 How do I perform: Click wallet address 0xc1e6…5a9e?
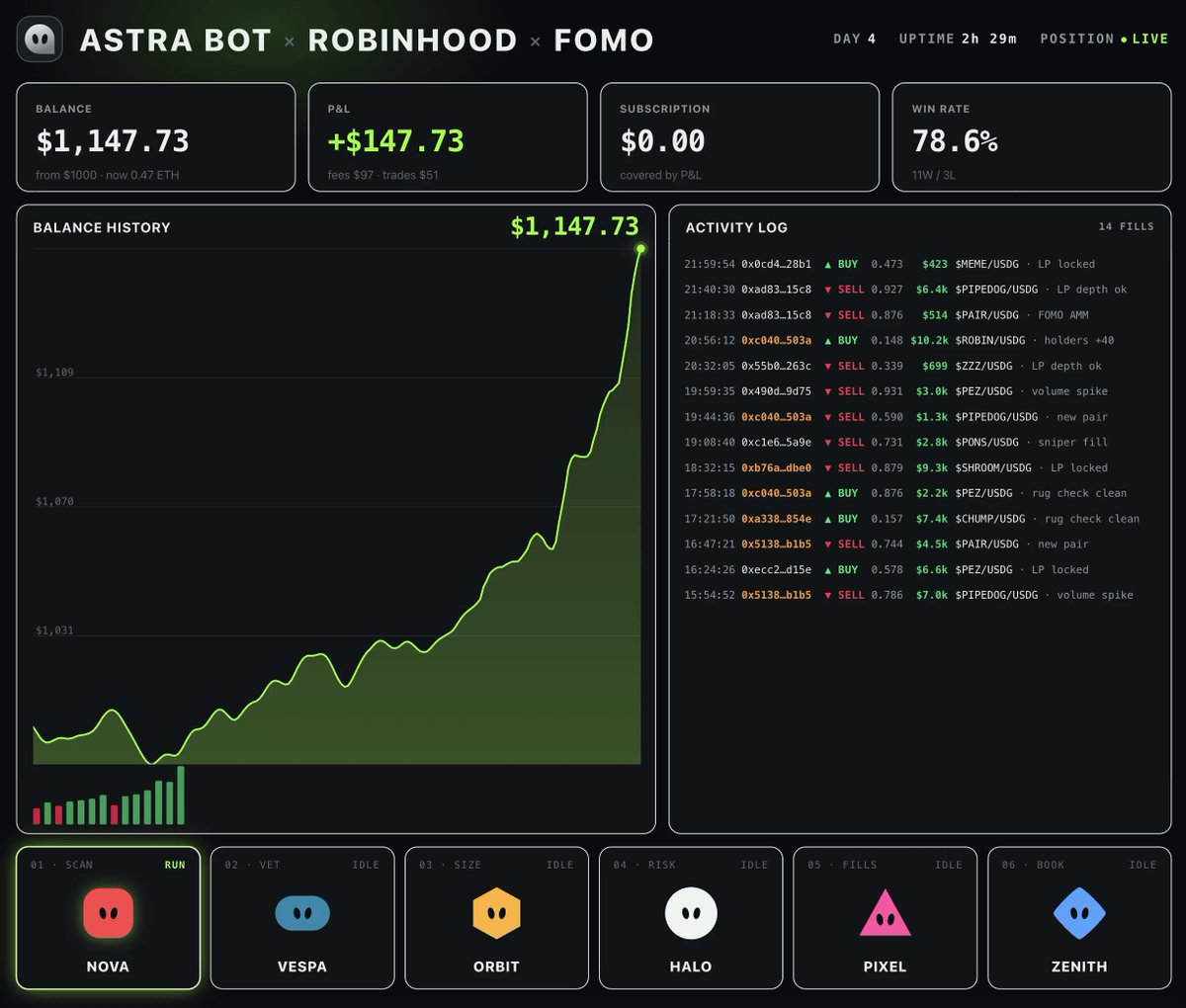tap(776, 443)
